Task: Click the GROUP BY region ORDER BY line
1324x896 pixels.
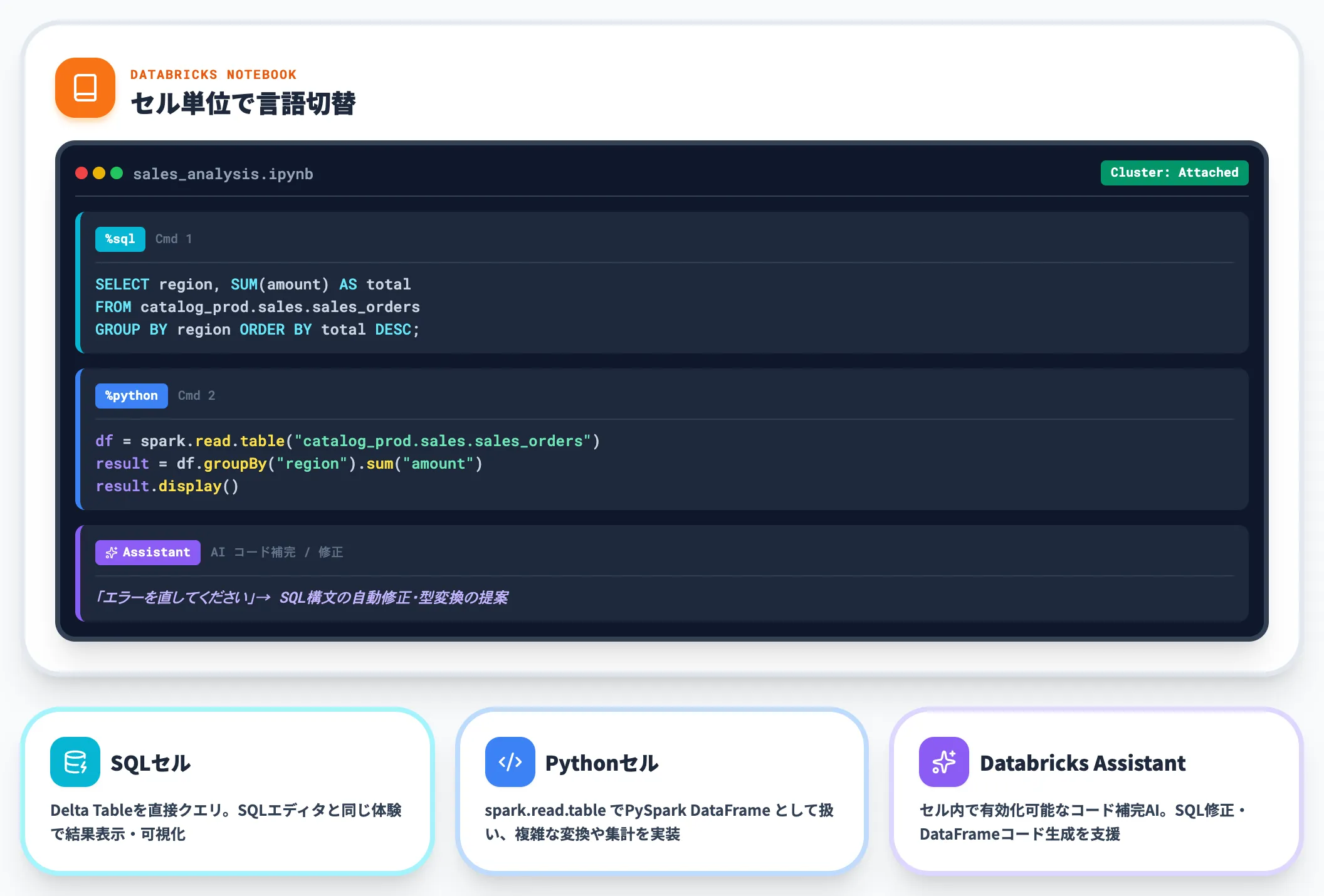Action: point(258,330)
